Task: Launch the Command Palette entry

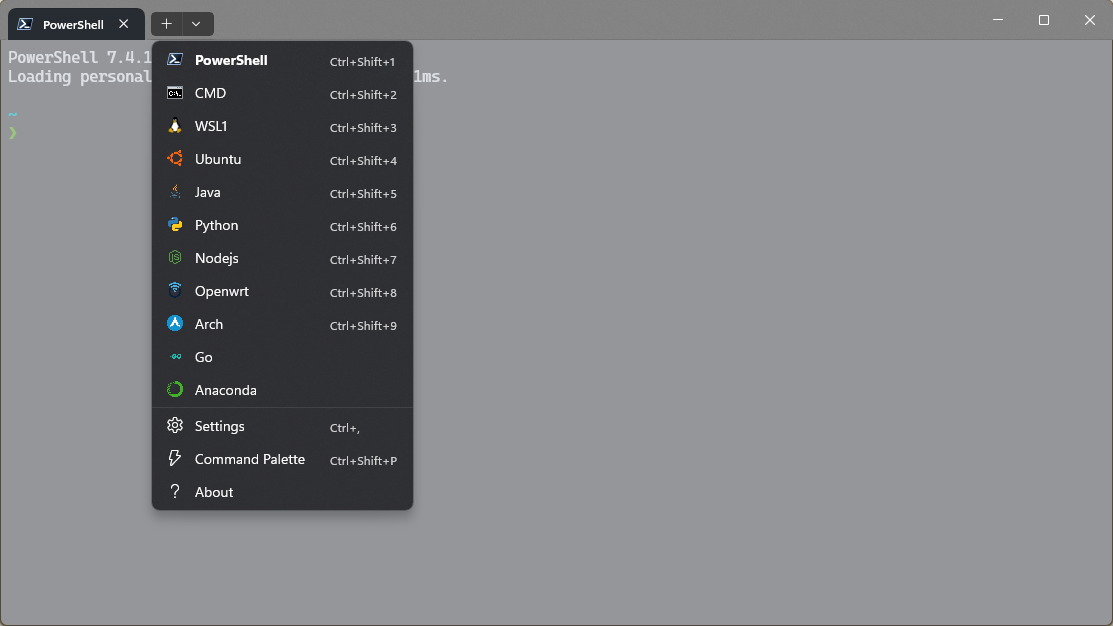Action: (250, 459)
